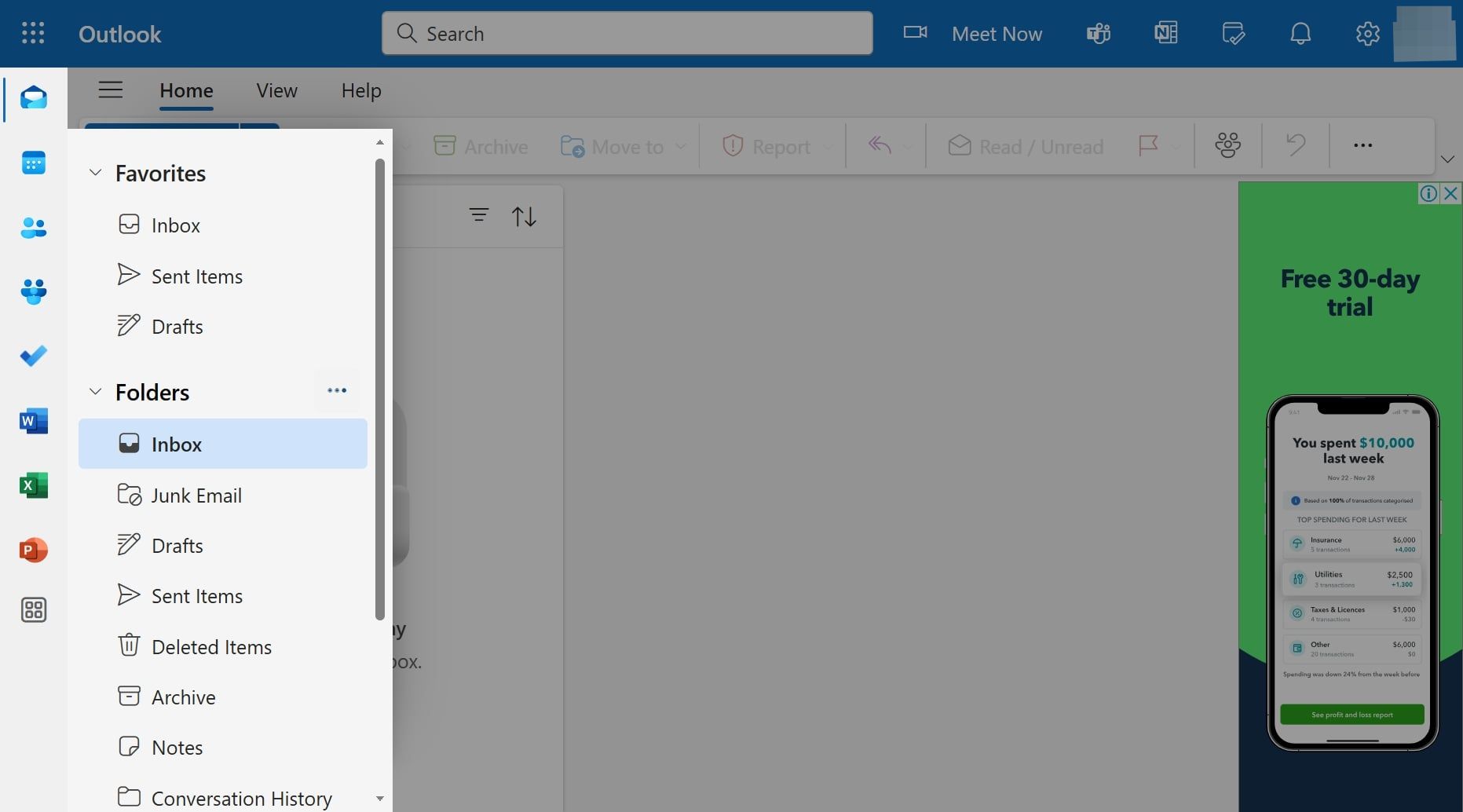1463x812 pixels.
Task: Click in the Search box
Action: tap(627, 34)
